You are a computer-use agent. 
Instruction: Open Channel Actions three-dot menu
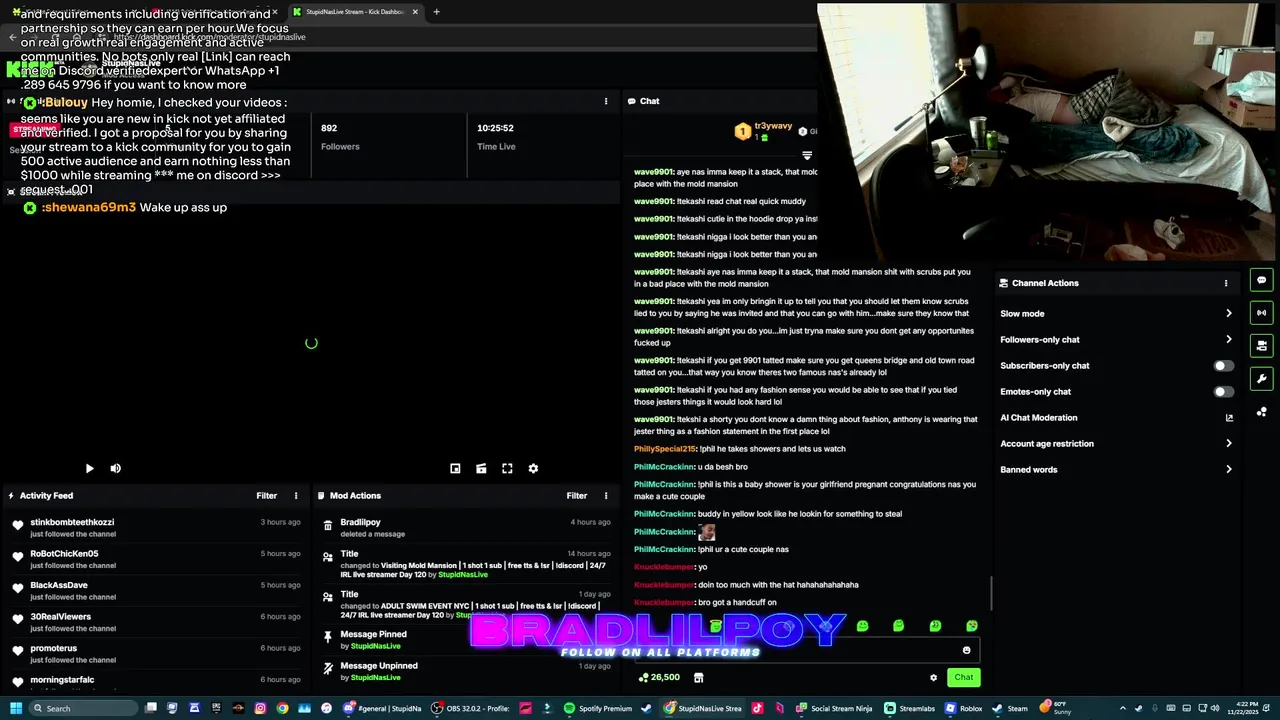click(x=1226, y=283)
